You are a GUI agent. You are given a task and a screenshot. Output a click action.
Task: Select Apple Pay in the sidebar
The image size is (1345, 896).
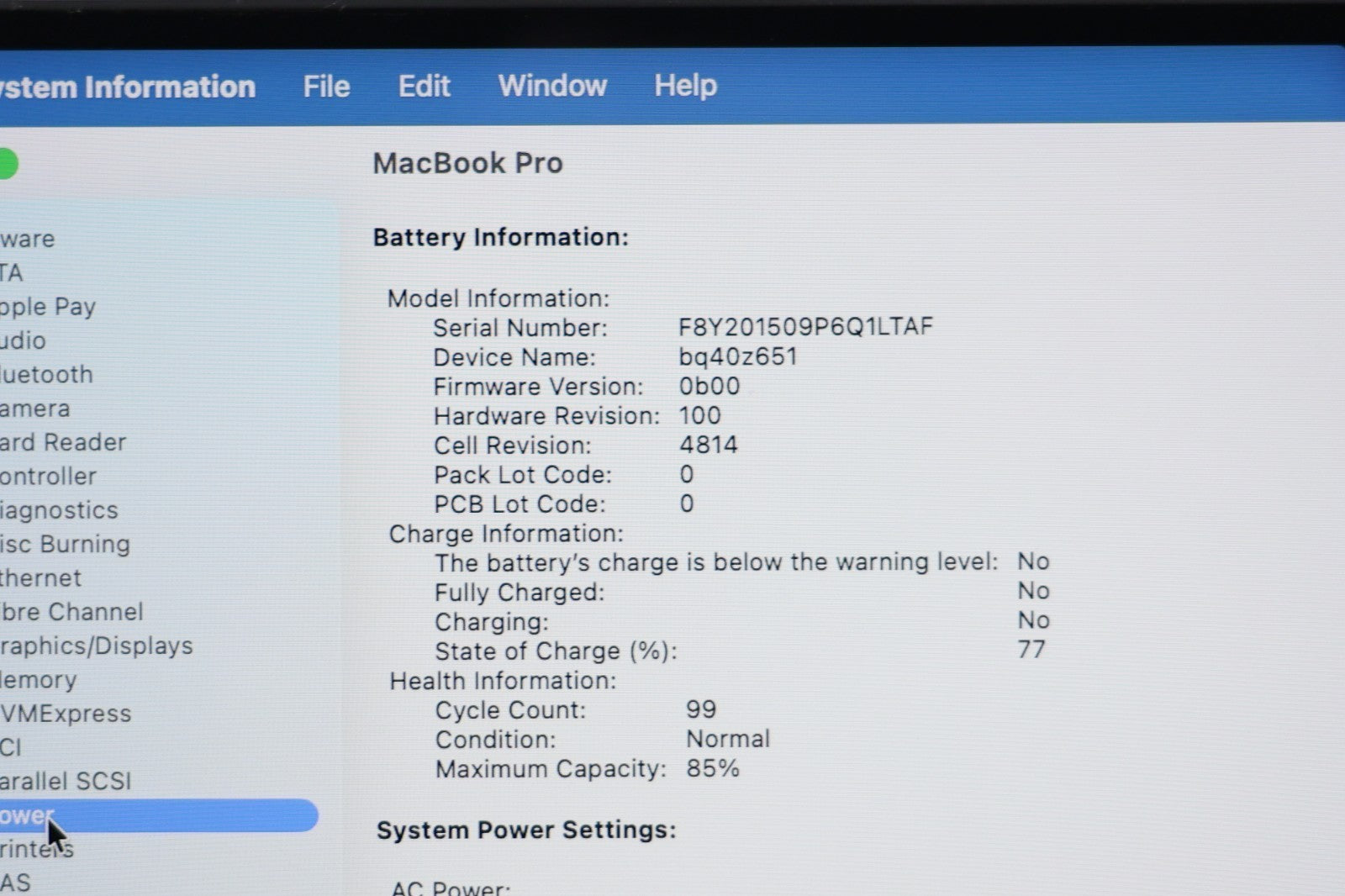coord(48,307)
